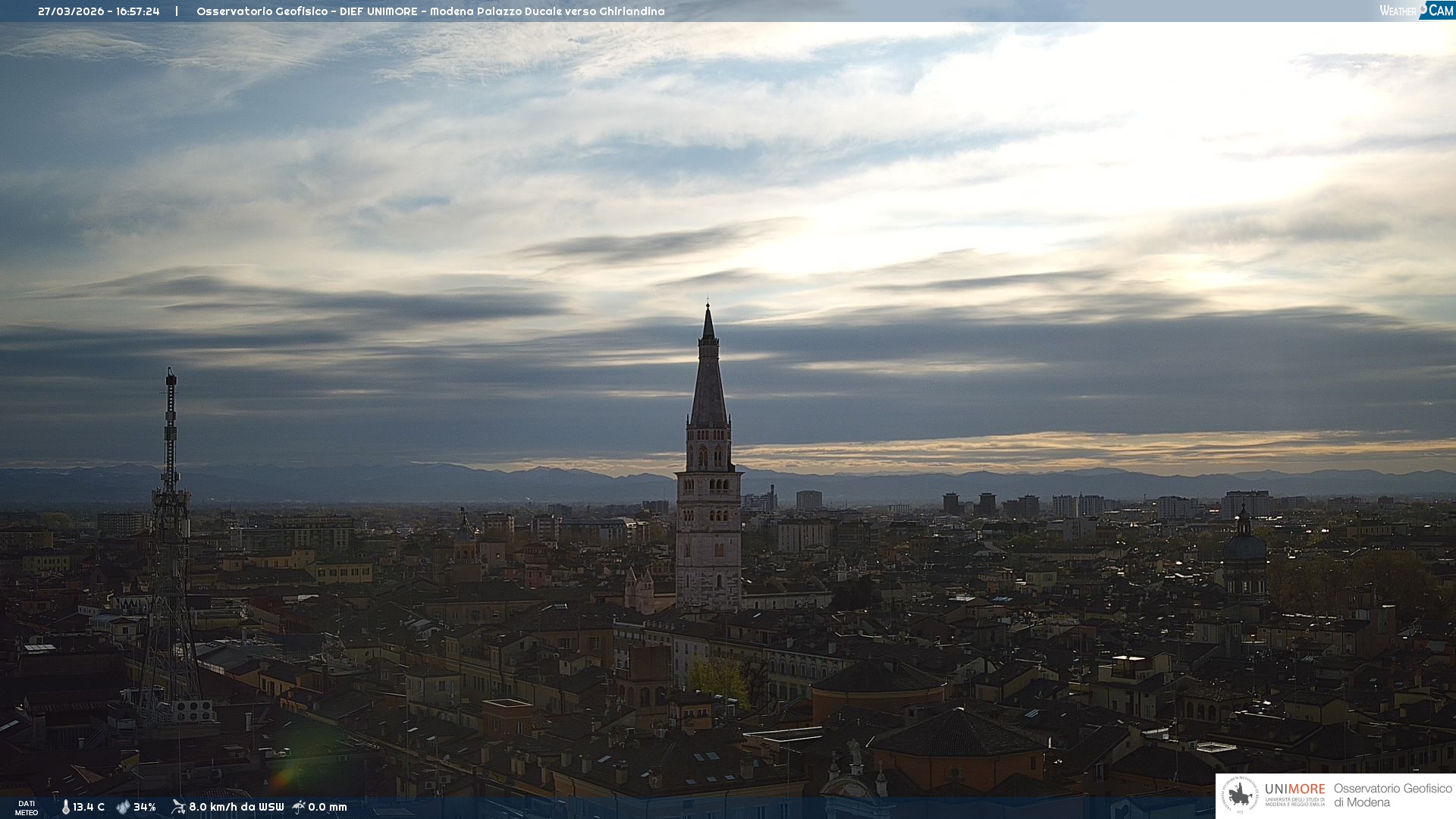Click the DATI METEO label
The width and height of the screenshot is (1456, 819).
point(27,808)
